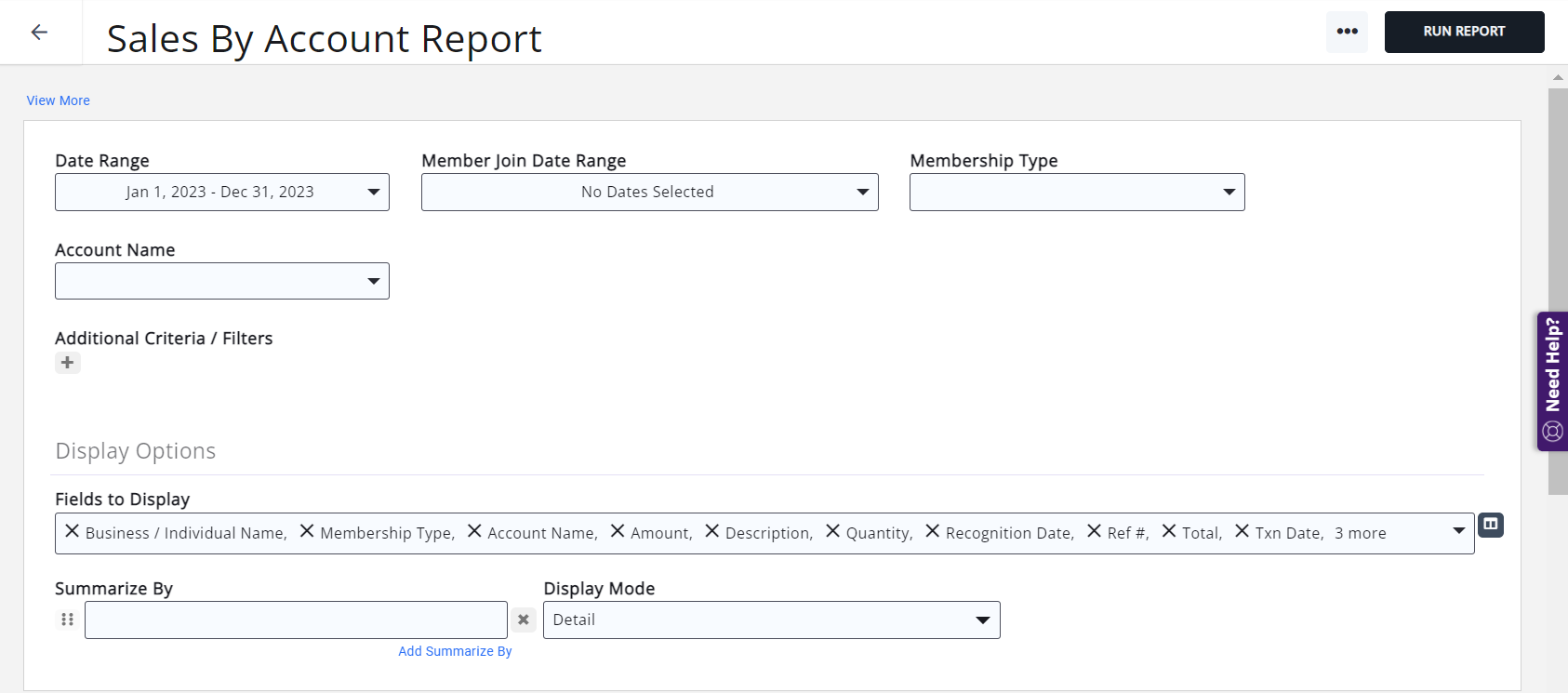Remove Business / Individual Name field
Image resolution: width=1568 pixels, height=693 pixels.
tap(73, 531)
